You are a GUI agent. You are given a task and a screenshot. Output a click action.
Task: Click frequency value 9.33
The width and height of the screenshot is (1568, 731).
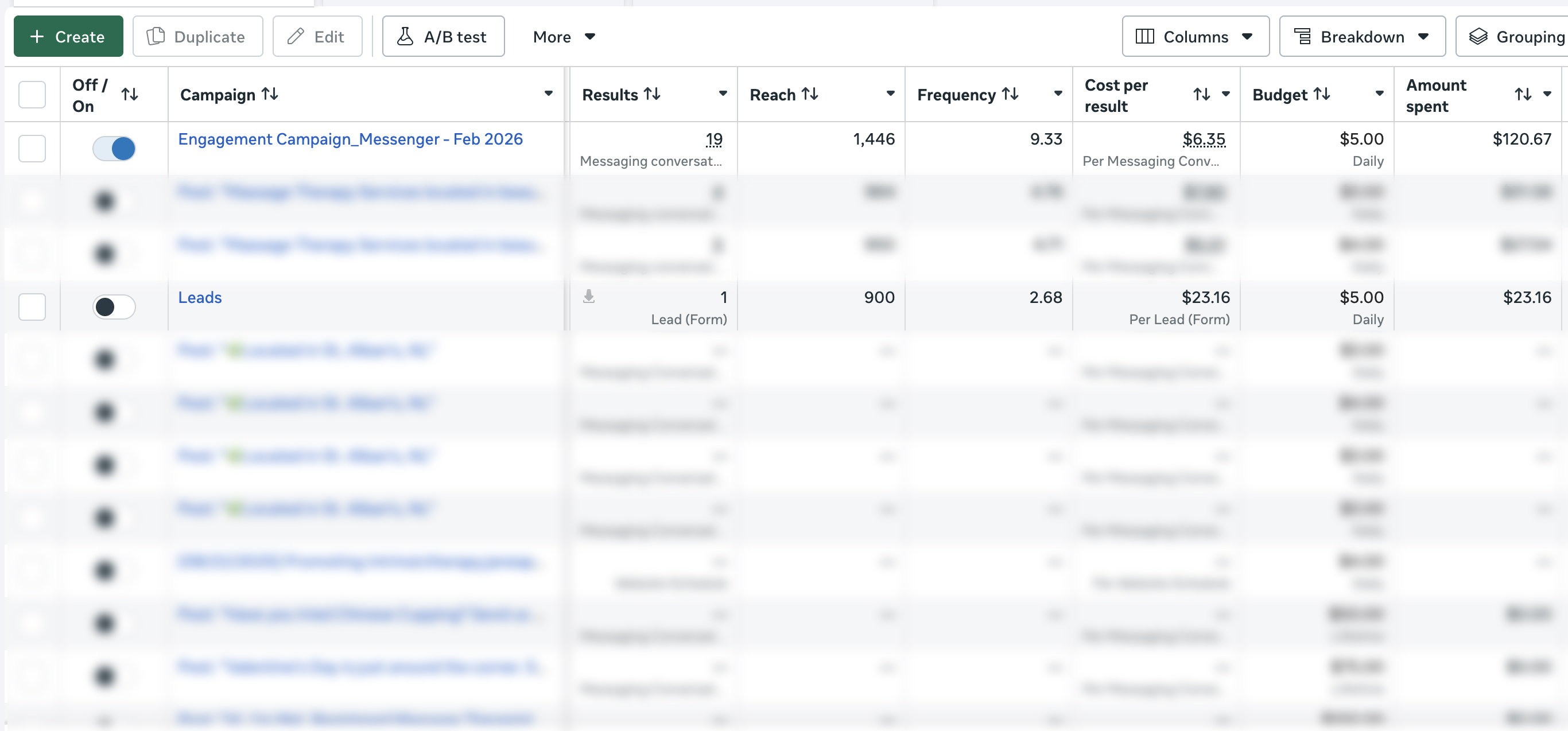[1046, 139]
